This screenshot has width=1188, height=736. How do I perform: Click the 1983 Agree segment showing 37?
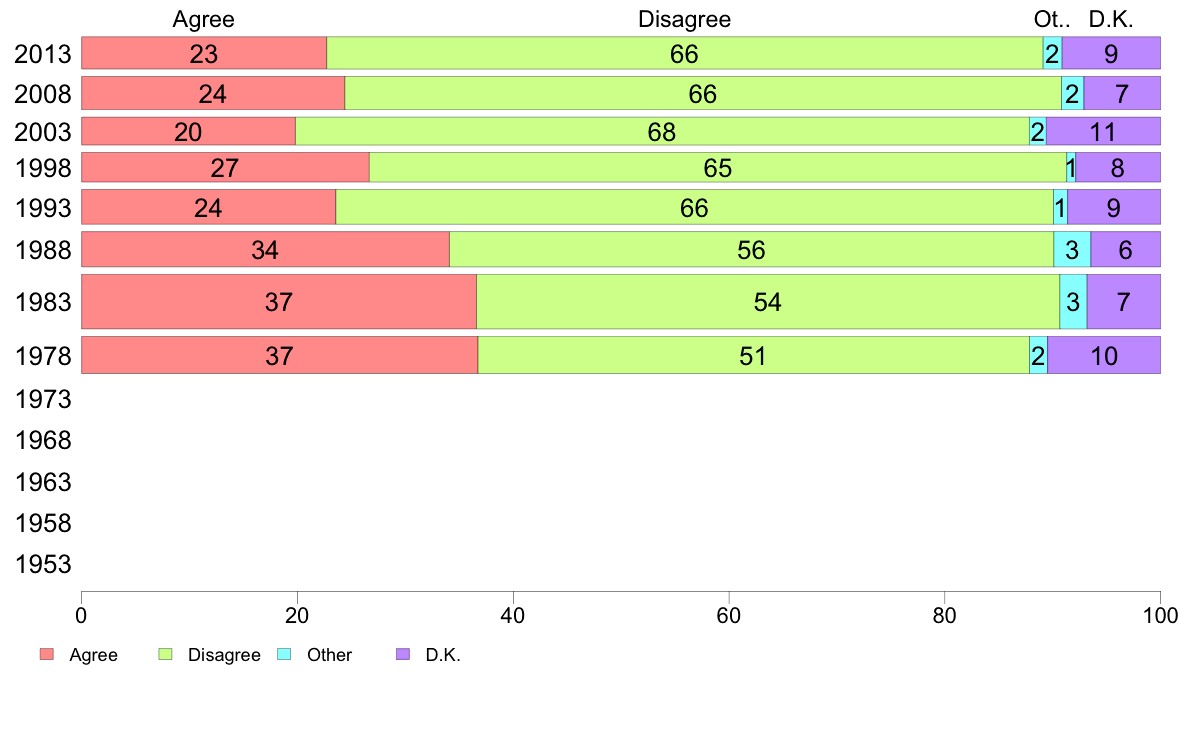(x=278, y=302)
